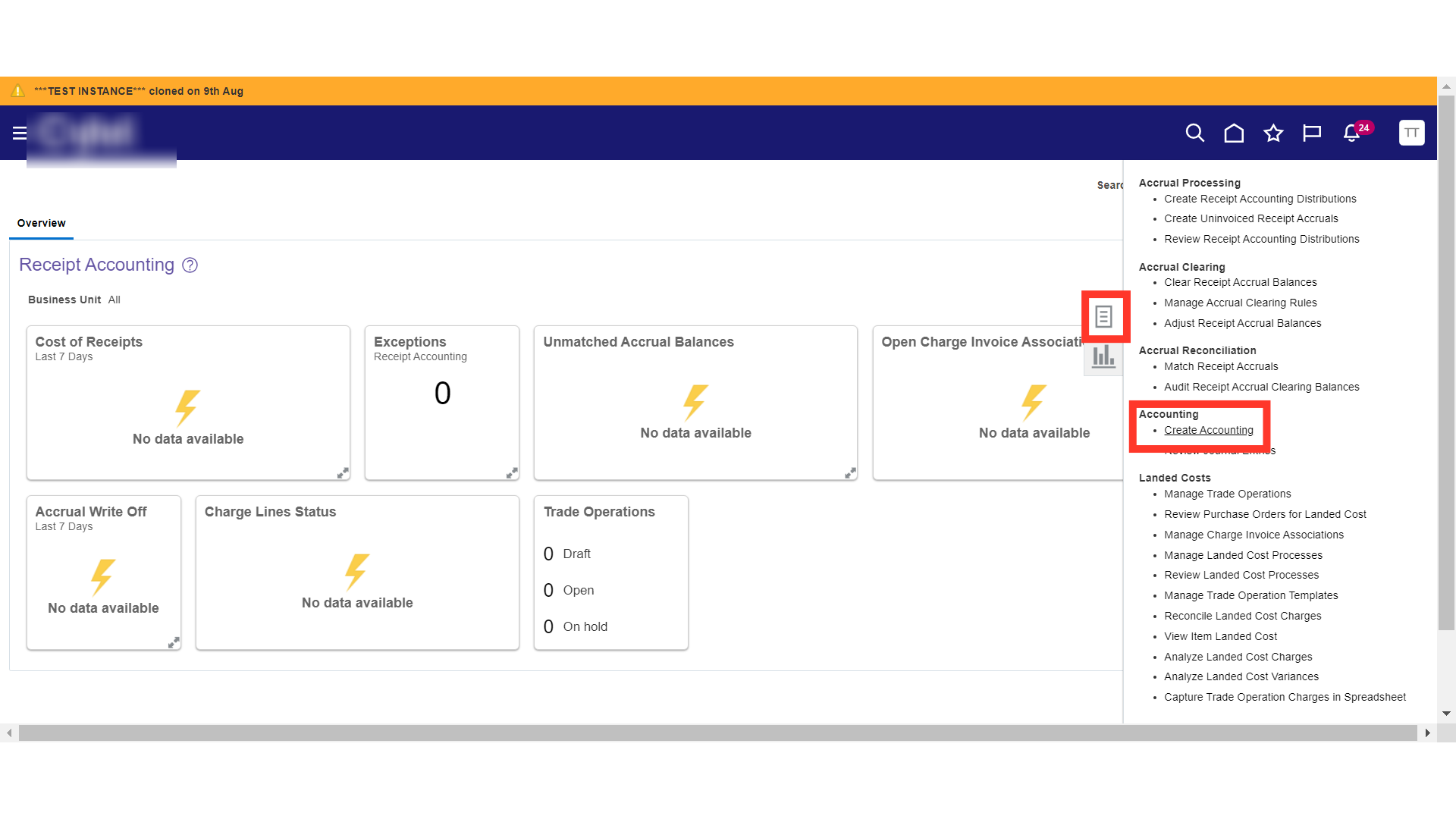This screenshot has width=1456, height=819.
Task: Open Analyze Landed Cost Variances
Action: click(x=1241, y=676)
